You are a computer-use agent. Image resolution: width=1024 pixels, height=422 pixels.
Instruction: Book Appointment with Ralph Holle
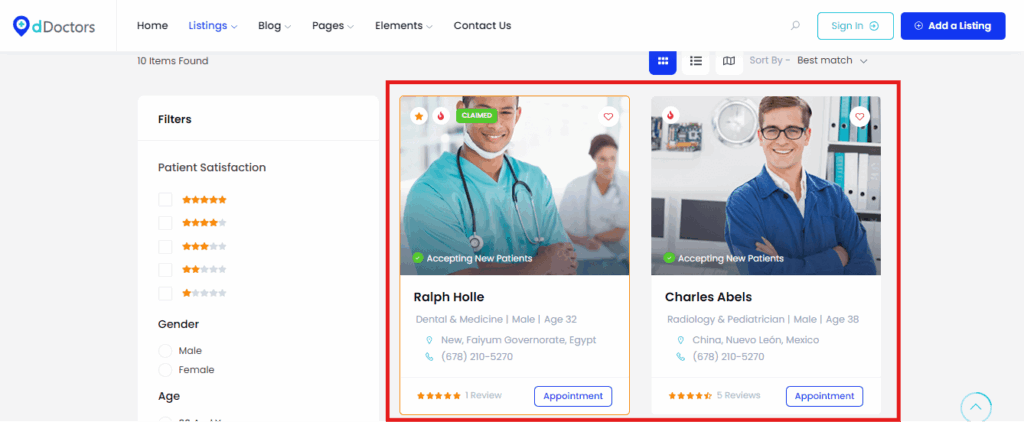click(x=573, y=397)
